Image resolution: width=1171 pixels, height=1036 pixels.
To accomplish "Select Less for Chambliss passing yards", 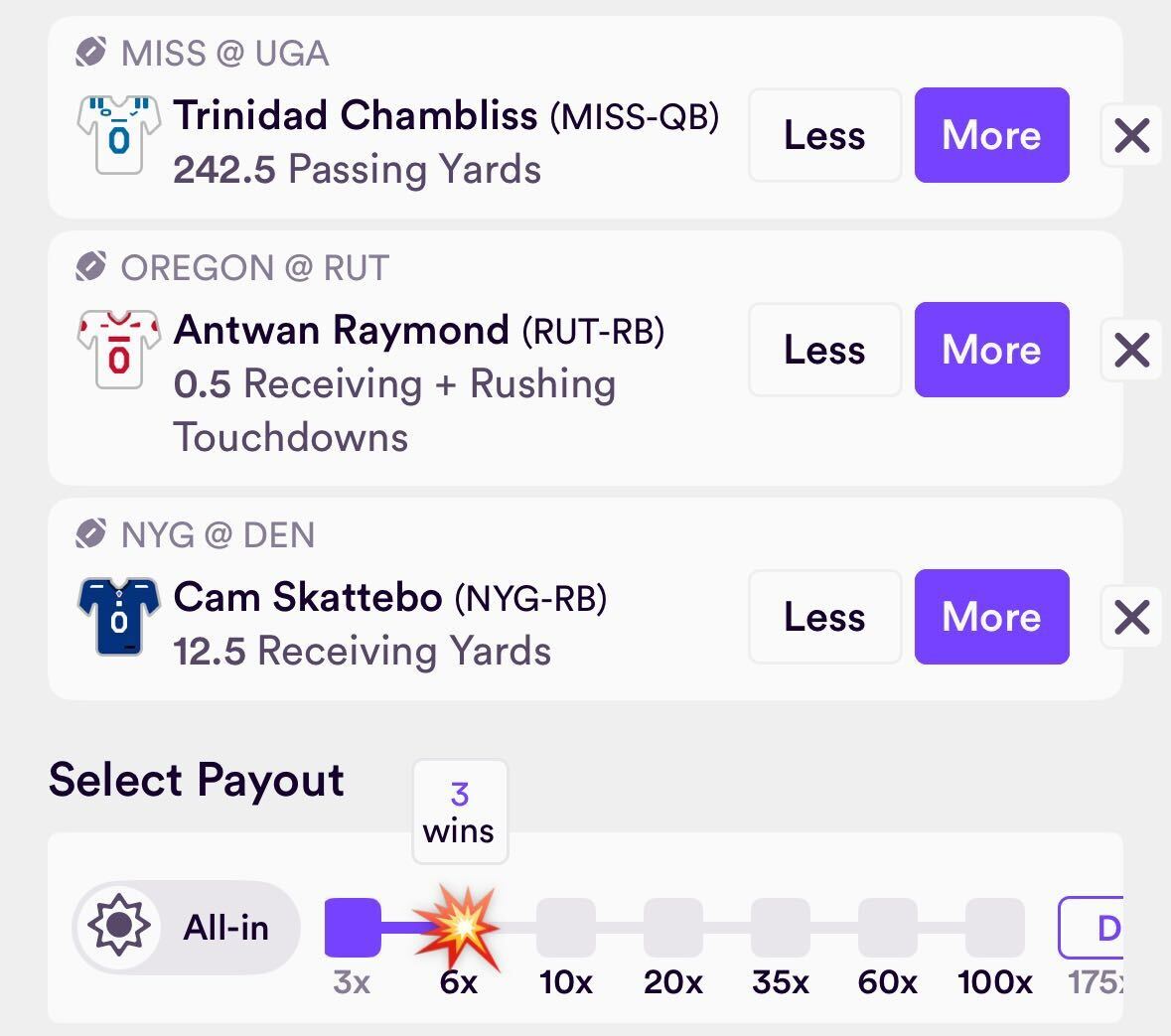I will 824,135.
